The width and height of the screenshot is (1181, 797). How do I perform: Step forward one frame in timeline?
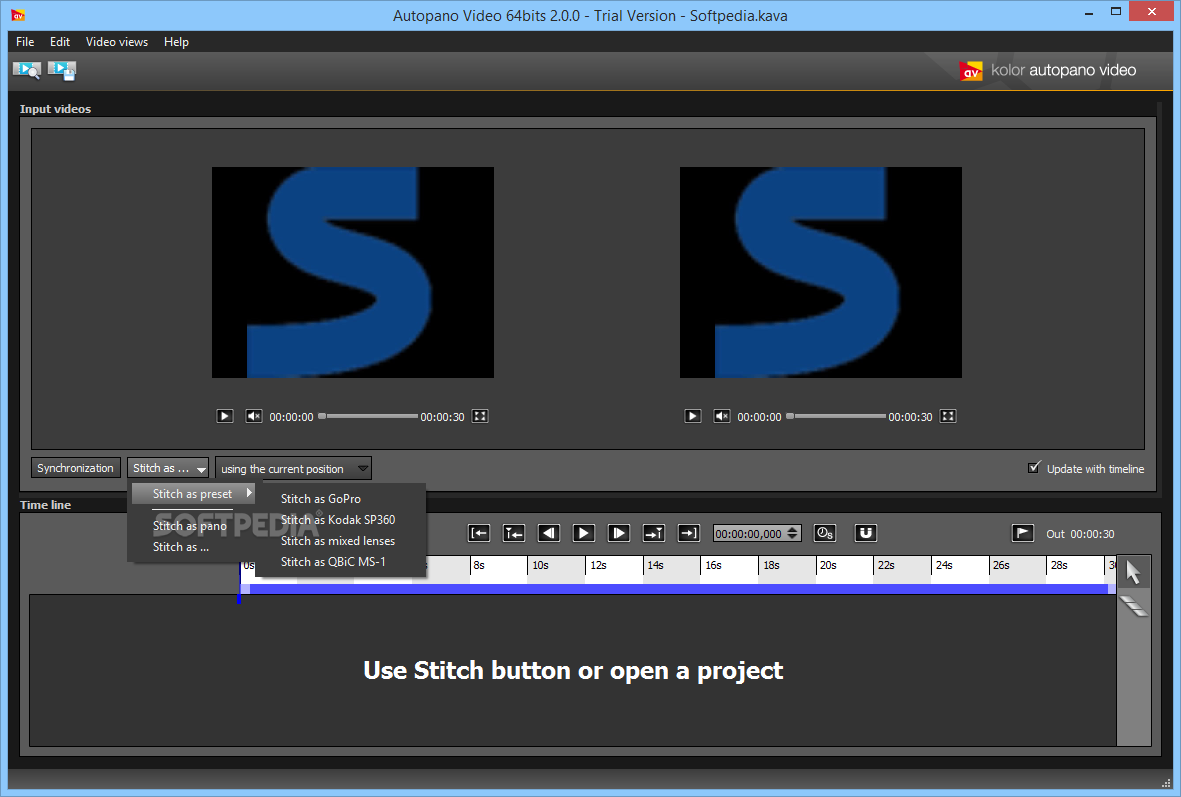tap(618, 533)
